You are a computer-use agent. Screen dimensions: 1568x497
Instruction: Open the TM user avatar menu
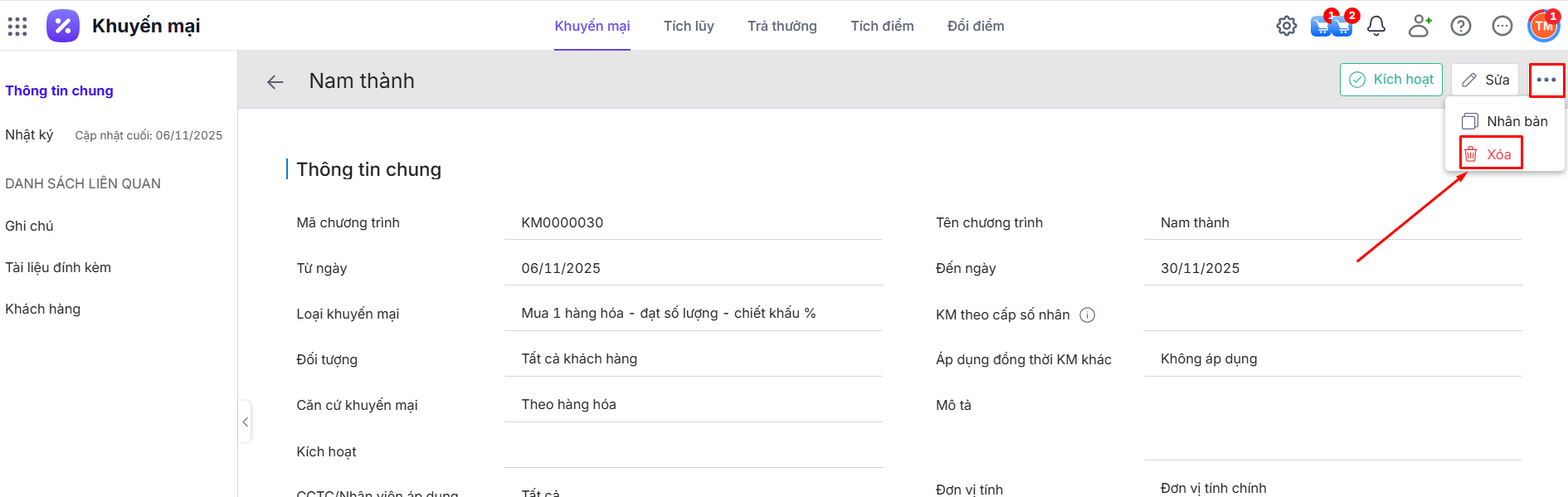coord(1543,27)
